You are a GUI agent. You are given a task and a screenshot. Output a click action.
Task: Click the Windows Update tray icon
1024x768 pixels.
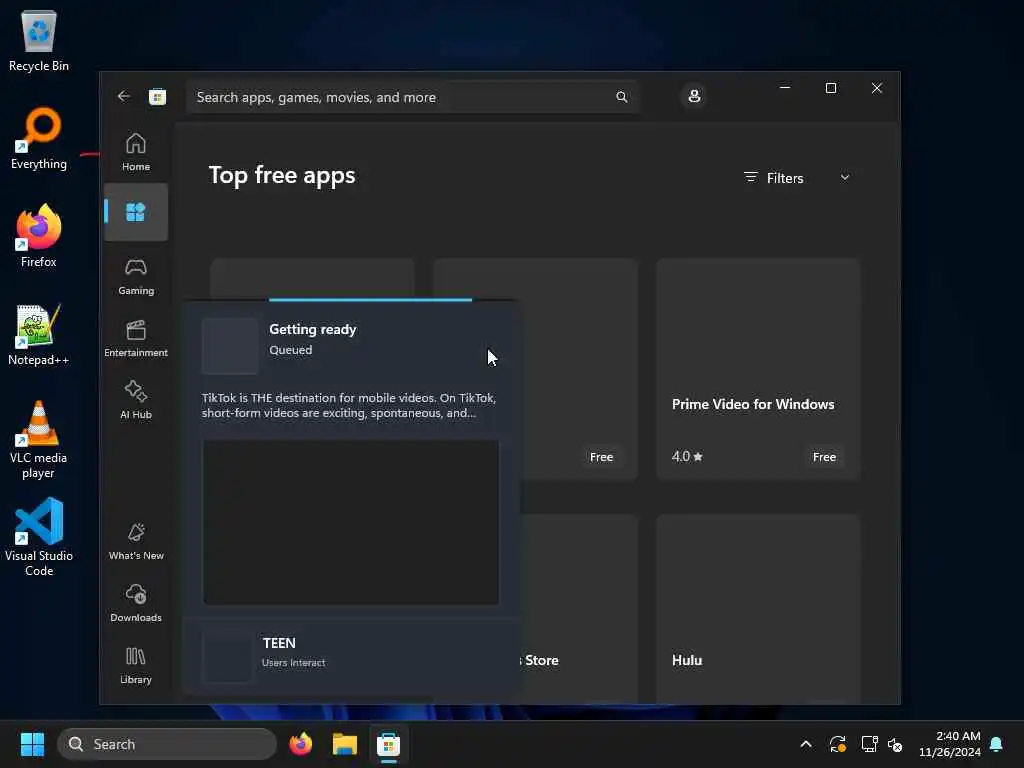pyautogui.click(x=838, y=744)
